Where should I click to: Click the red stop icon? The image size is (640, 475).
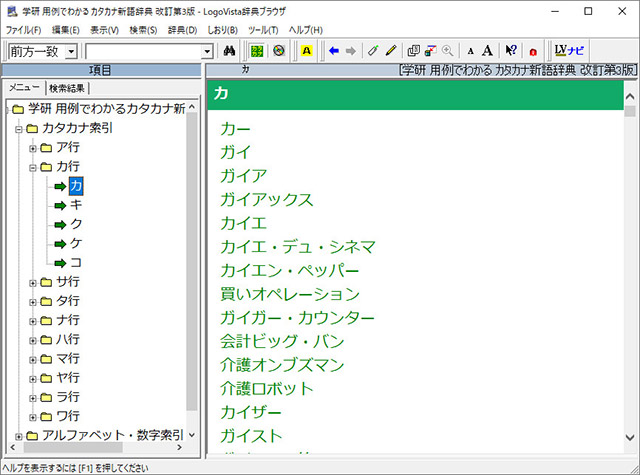pos(533,52)
